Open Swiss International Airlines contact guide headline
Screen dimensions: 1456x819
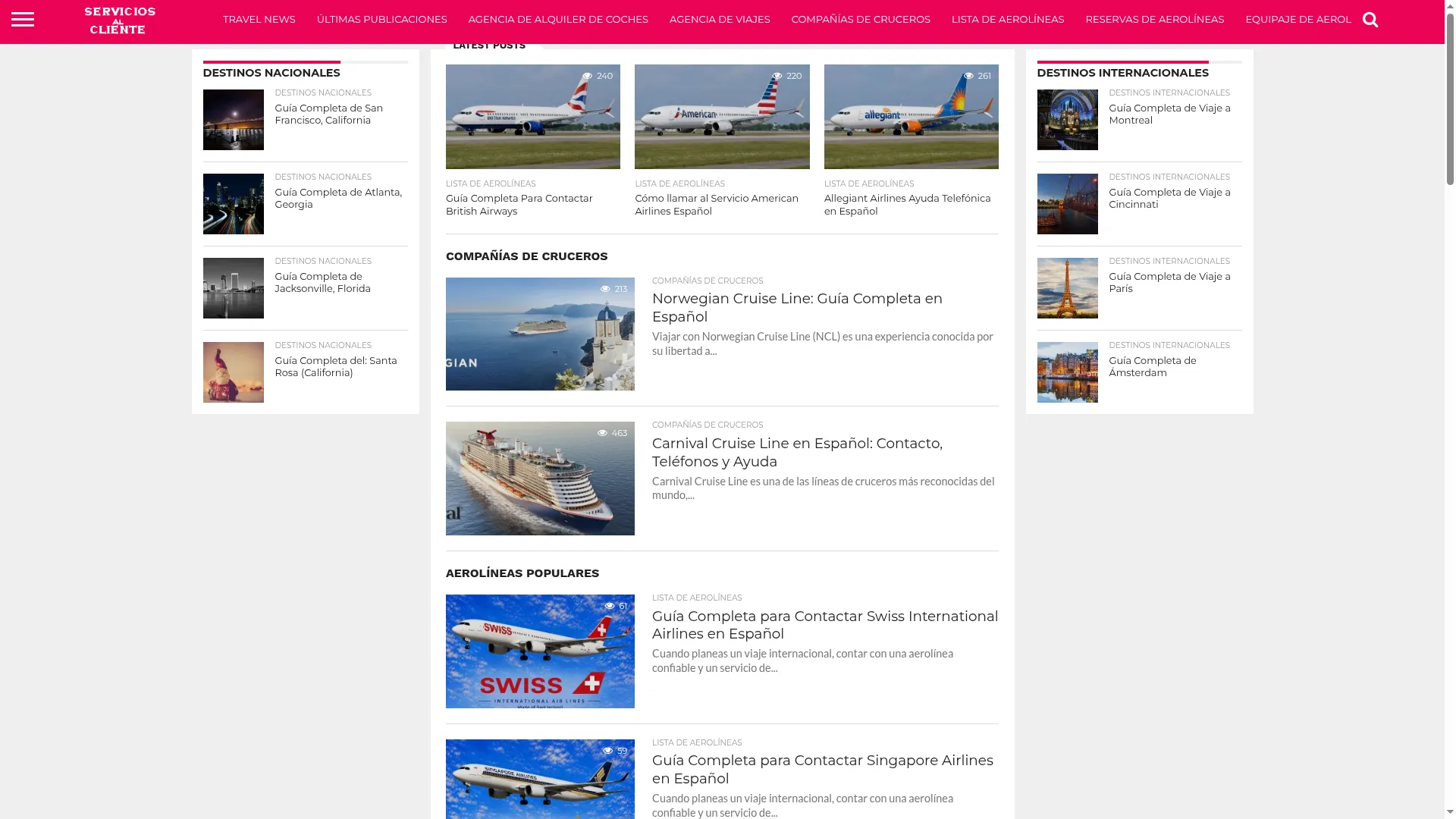coord(825,625)
